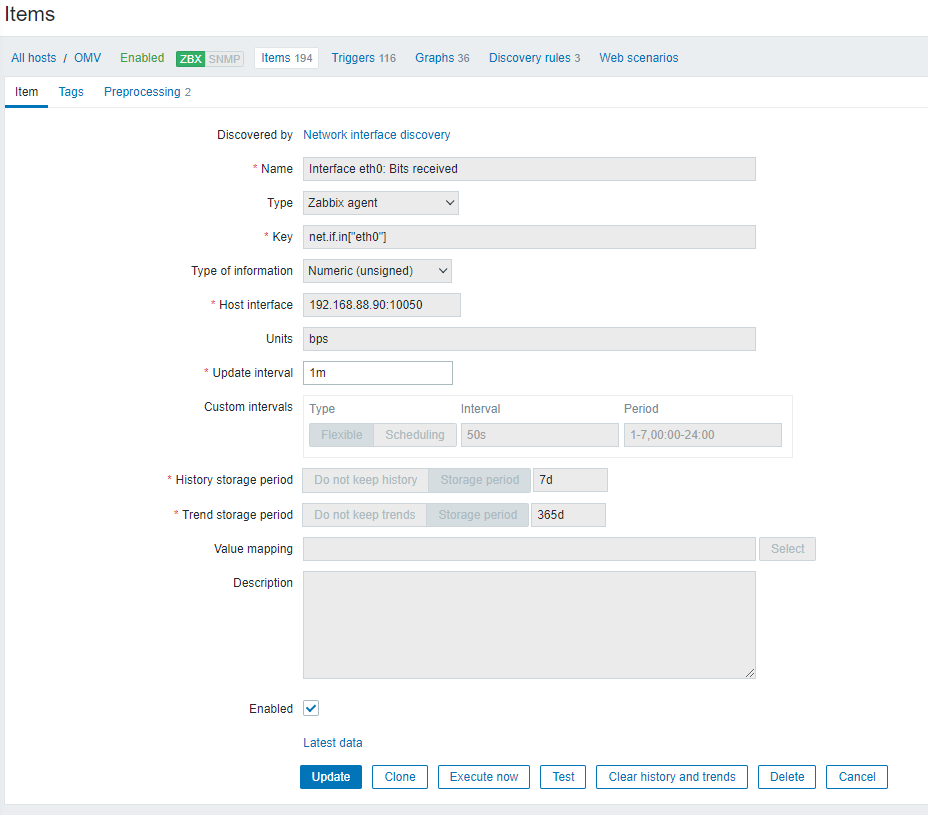This screenshot has height=815, width=928.
Task: Click the history period 7d field
Action: (x=570, y=480)
